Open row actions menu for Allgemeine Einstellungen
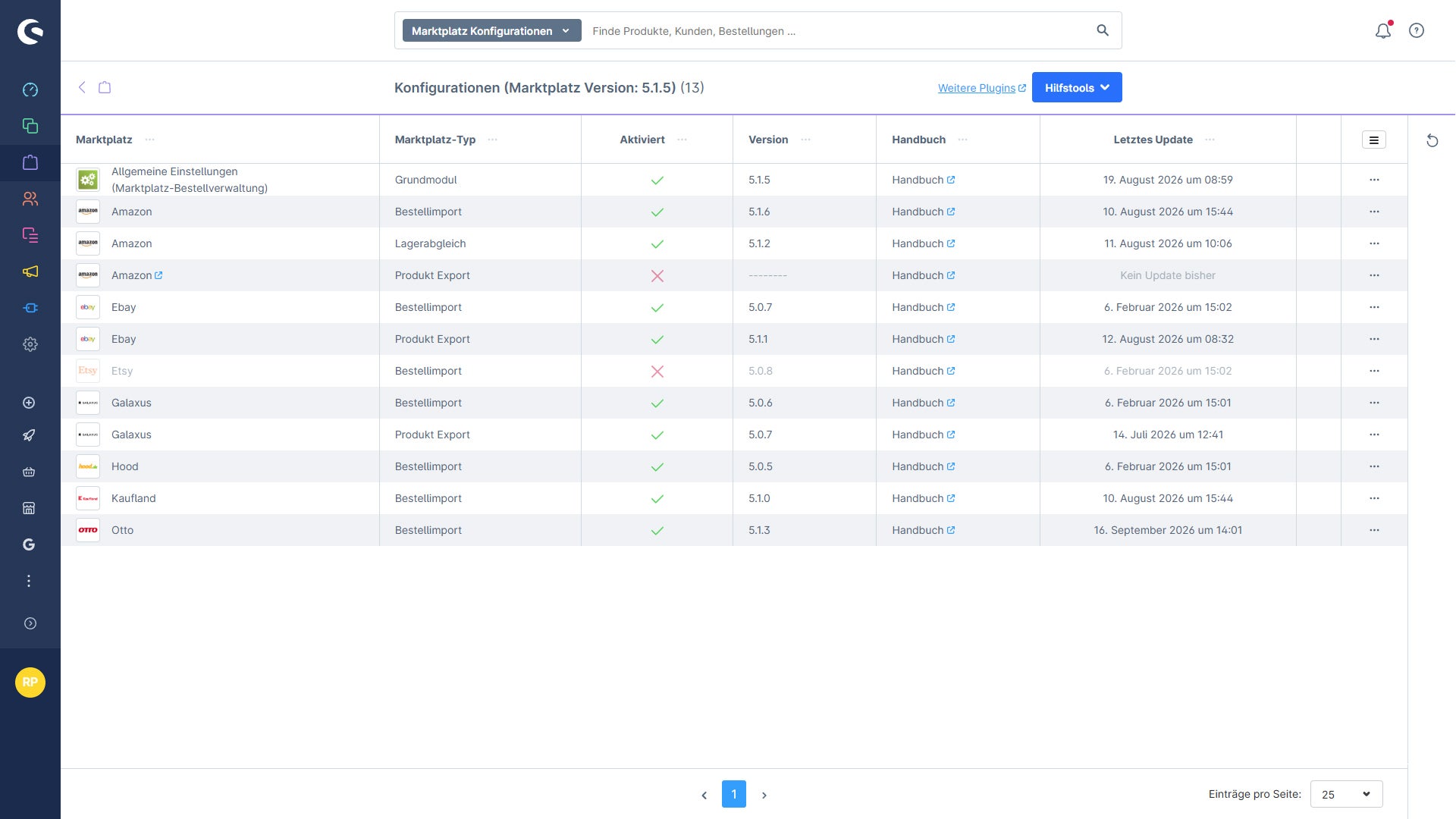Screen dimensions: 1456x819 coord(1374,180)
